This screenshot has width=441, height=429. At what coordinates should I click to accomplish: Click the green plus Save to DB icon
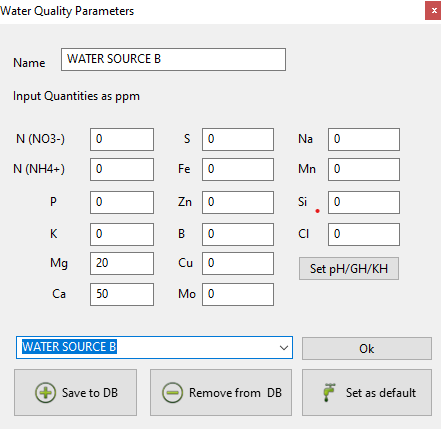(45, 392)
